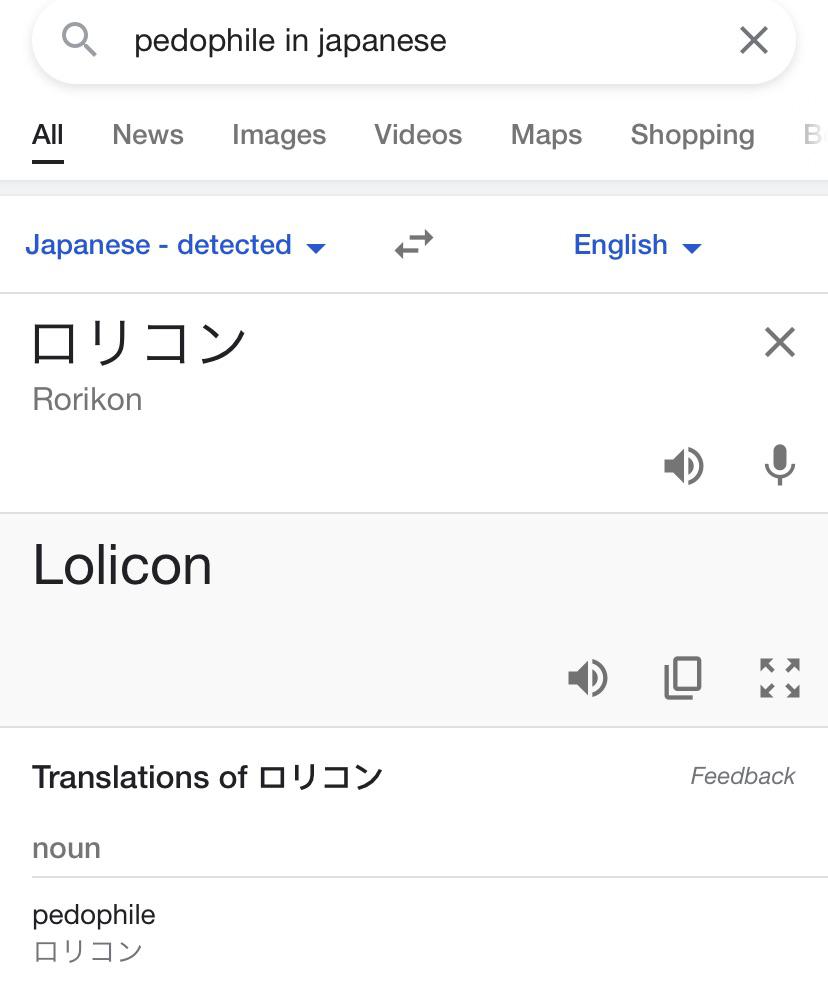828x989 pixels.
Task: Clear the search query text
Action: click(x=754, y=40)
